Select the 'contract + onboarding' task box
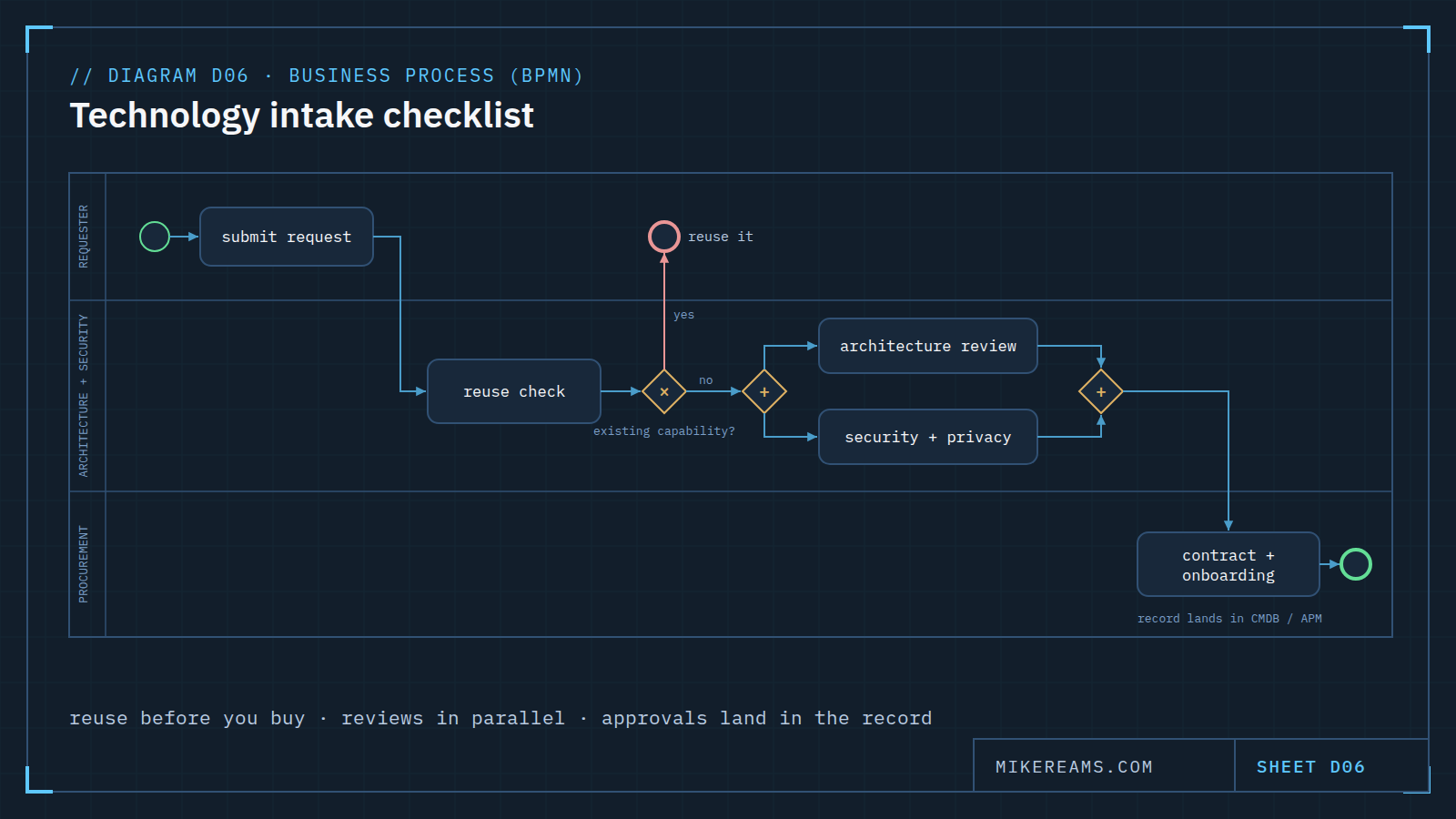This screenshot has height=819, width=1456. coord(1228,564)
